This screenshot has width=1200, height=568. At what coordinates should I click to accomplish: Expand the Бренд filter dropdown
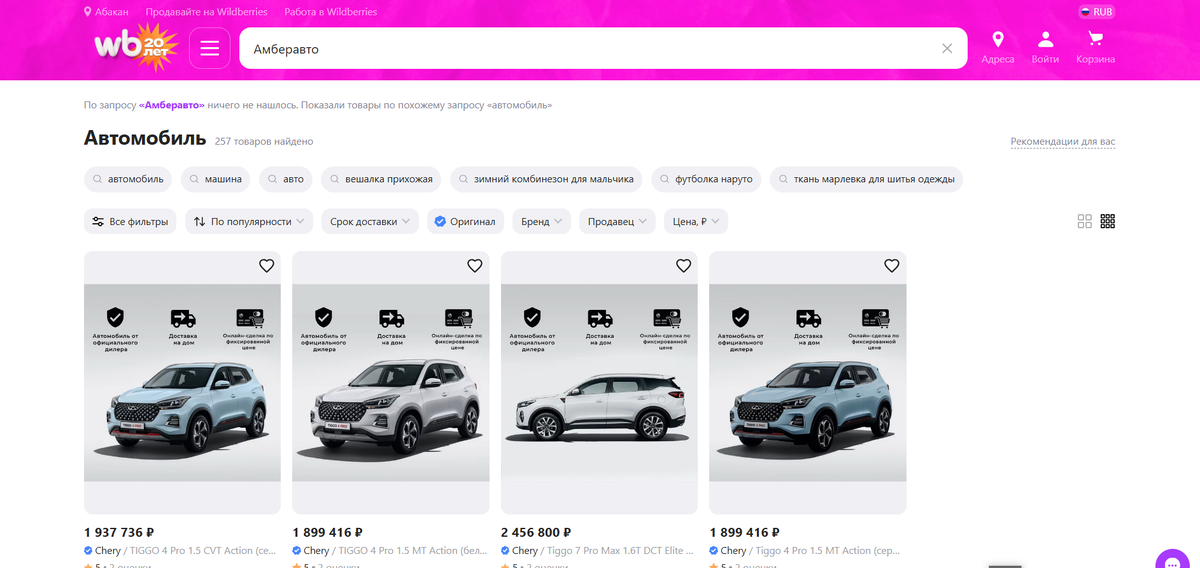tap(541, 221)
